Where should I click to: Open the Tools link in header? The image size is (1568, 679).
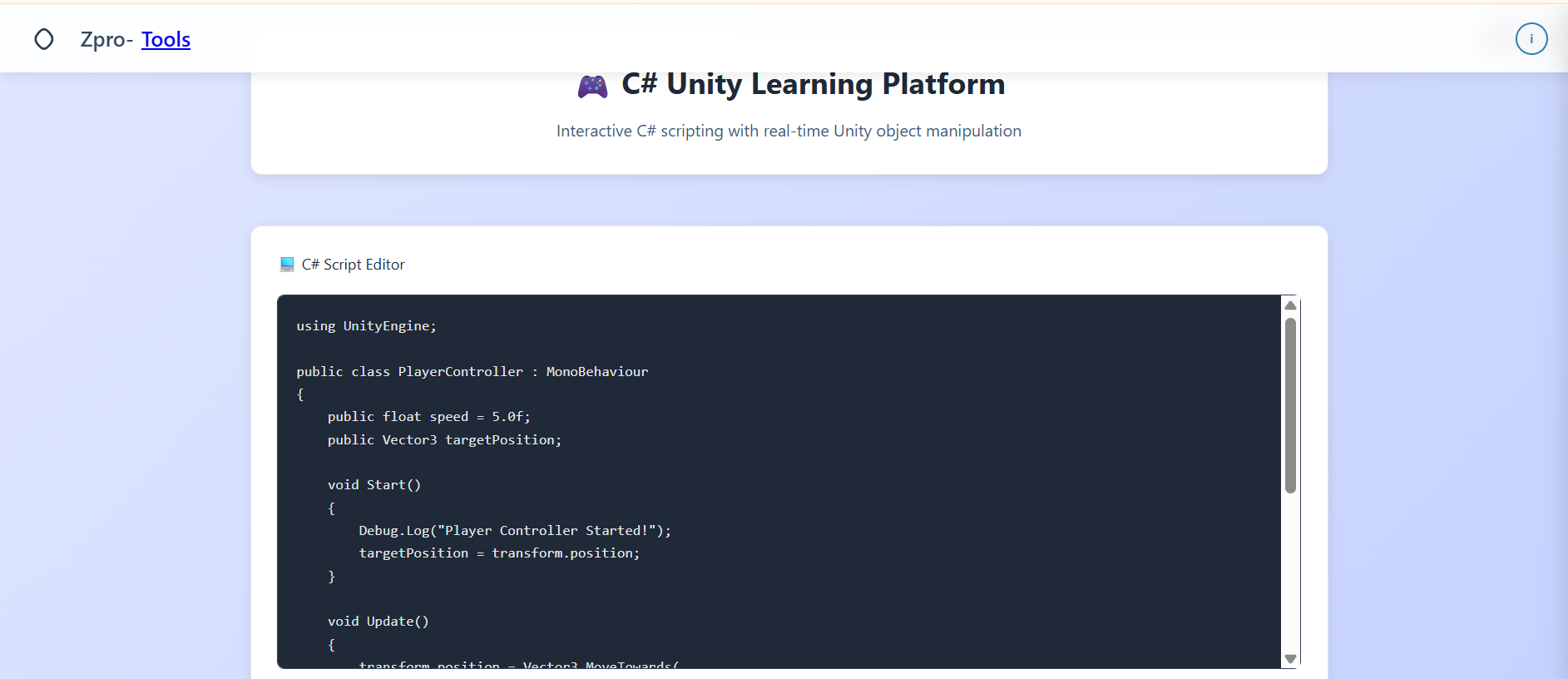point(166,39)
